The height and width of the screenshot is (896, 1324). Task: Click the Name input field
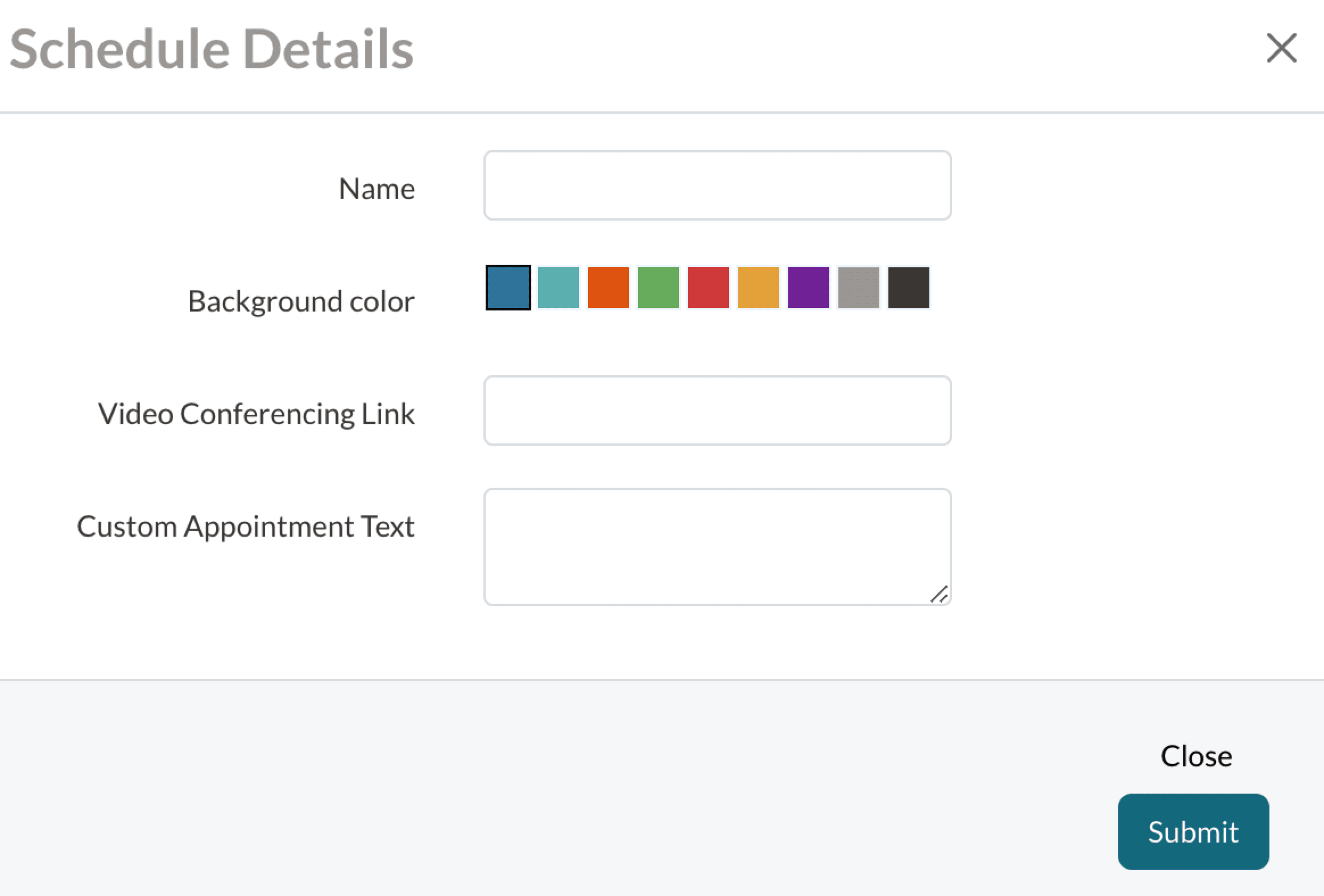pyautogui.click(x=717, y=185)
